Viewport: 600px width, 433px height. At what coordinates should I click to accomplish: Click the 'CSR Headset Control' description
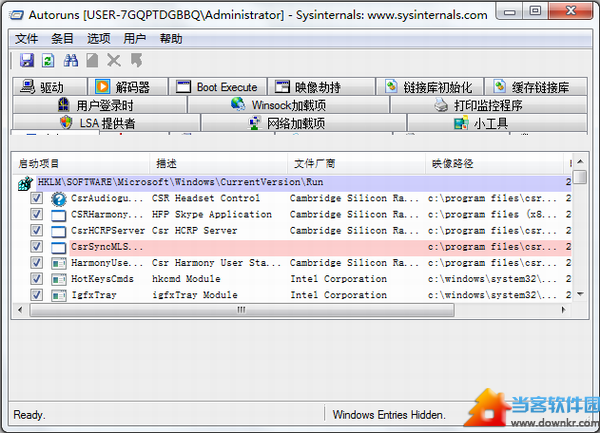[x=206, y=198]
